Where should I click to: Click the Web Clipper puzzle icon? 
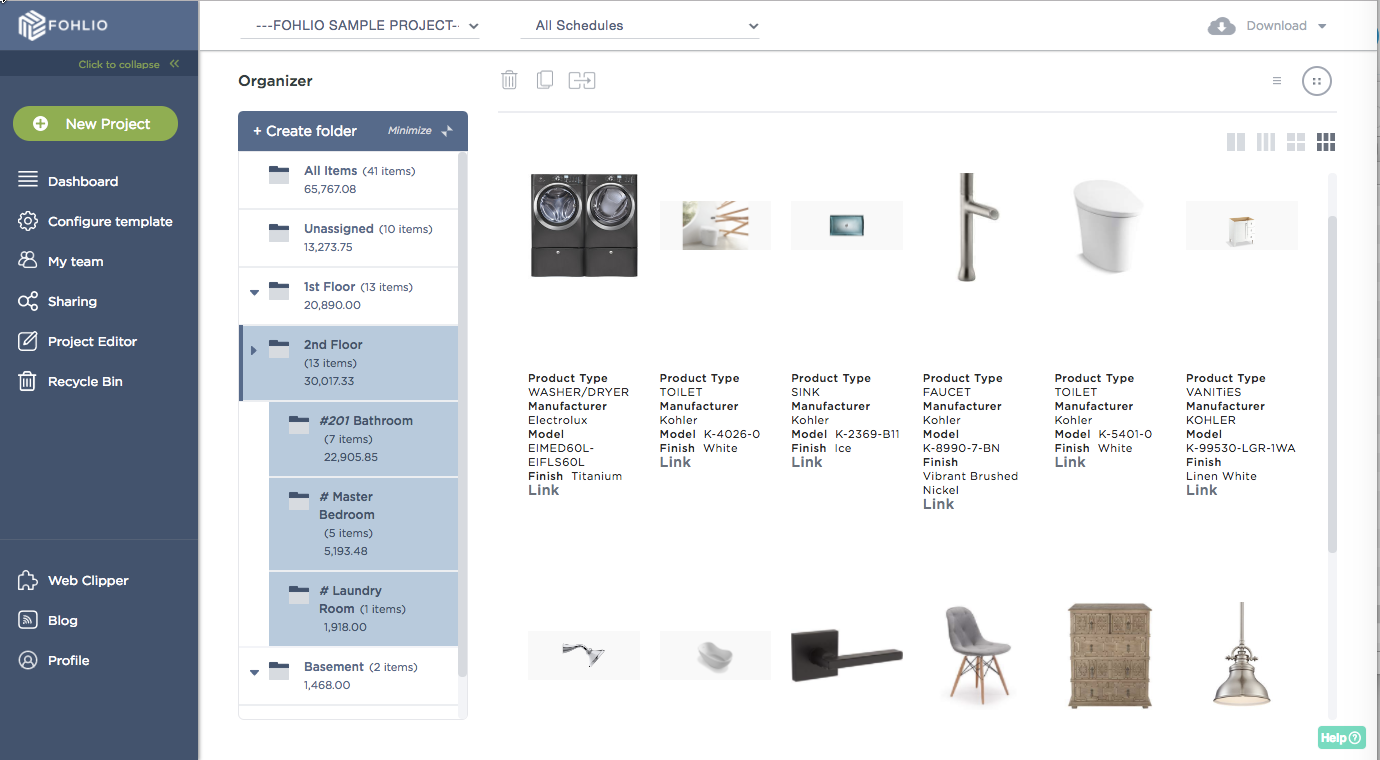(x=28, y=580)
